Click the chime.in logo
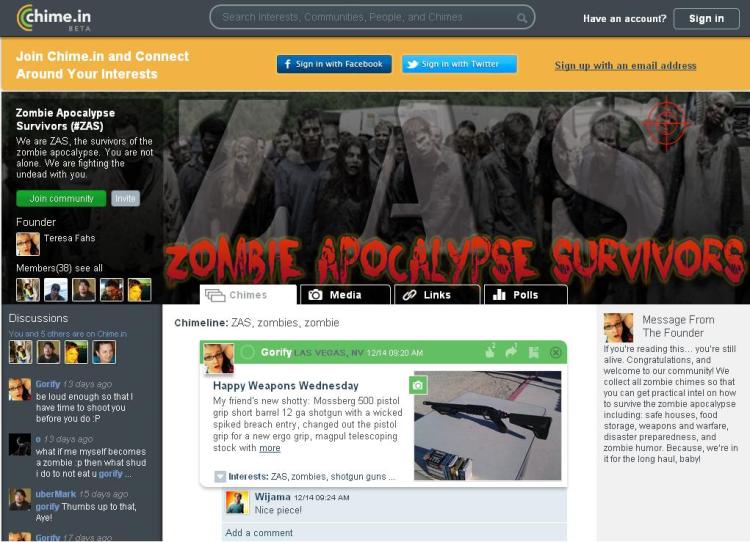 [x=54, y=17]
